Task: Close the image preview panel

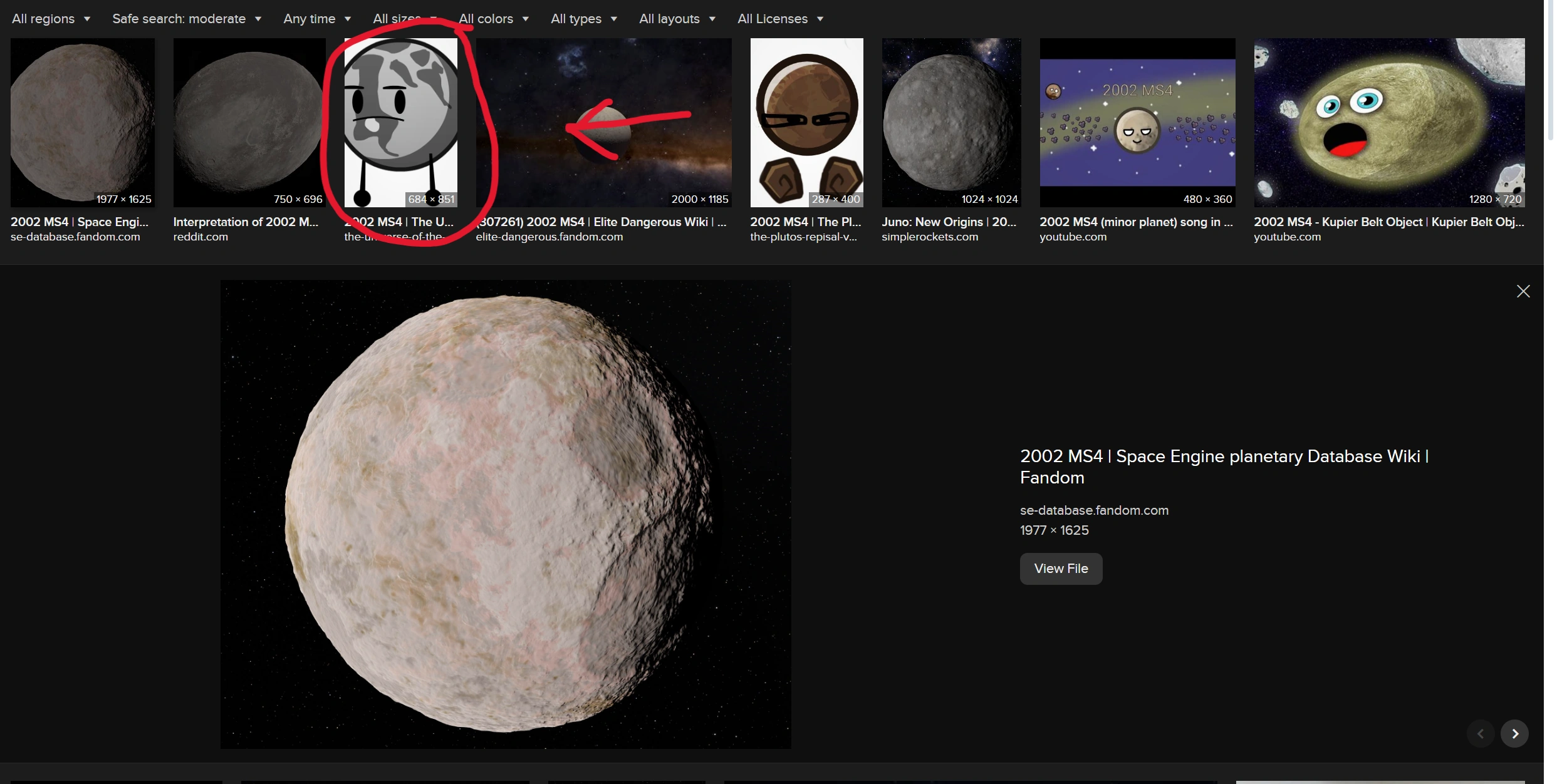Action: (1523, 291)
